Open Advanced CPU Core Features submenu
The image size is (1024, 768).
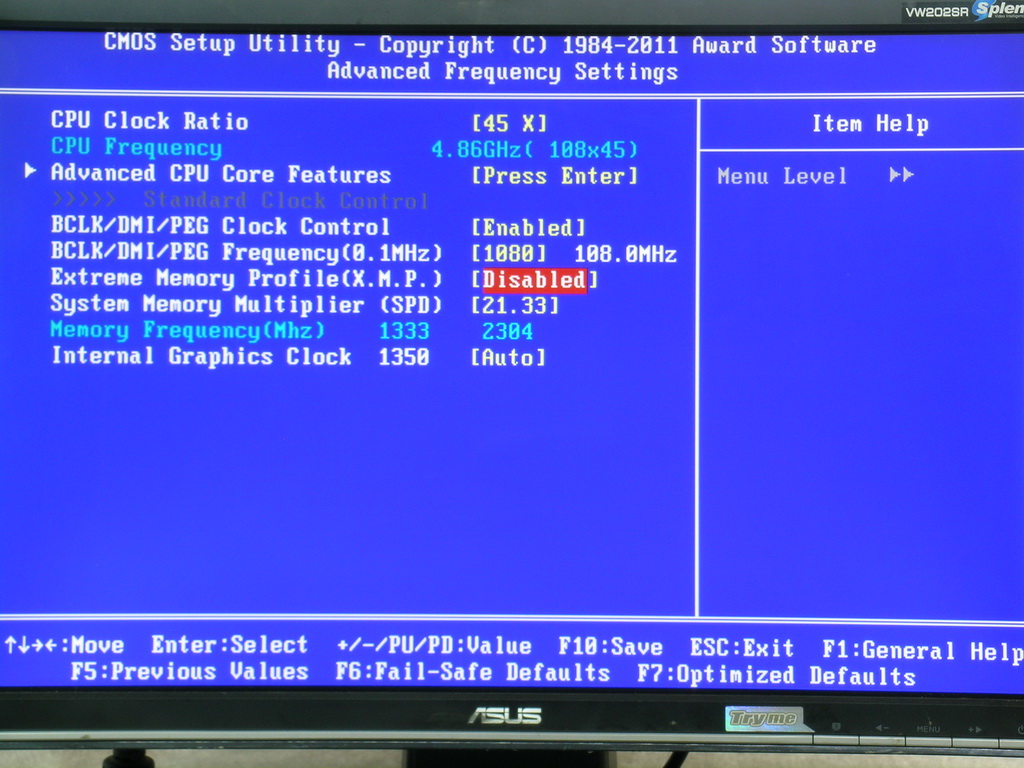(x=221, y=174)
